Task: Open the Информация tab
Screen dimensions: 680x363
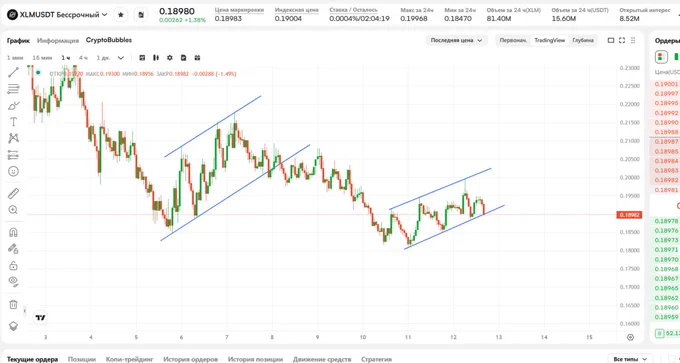Action: (58, 40)
